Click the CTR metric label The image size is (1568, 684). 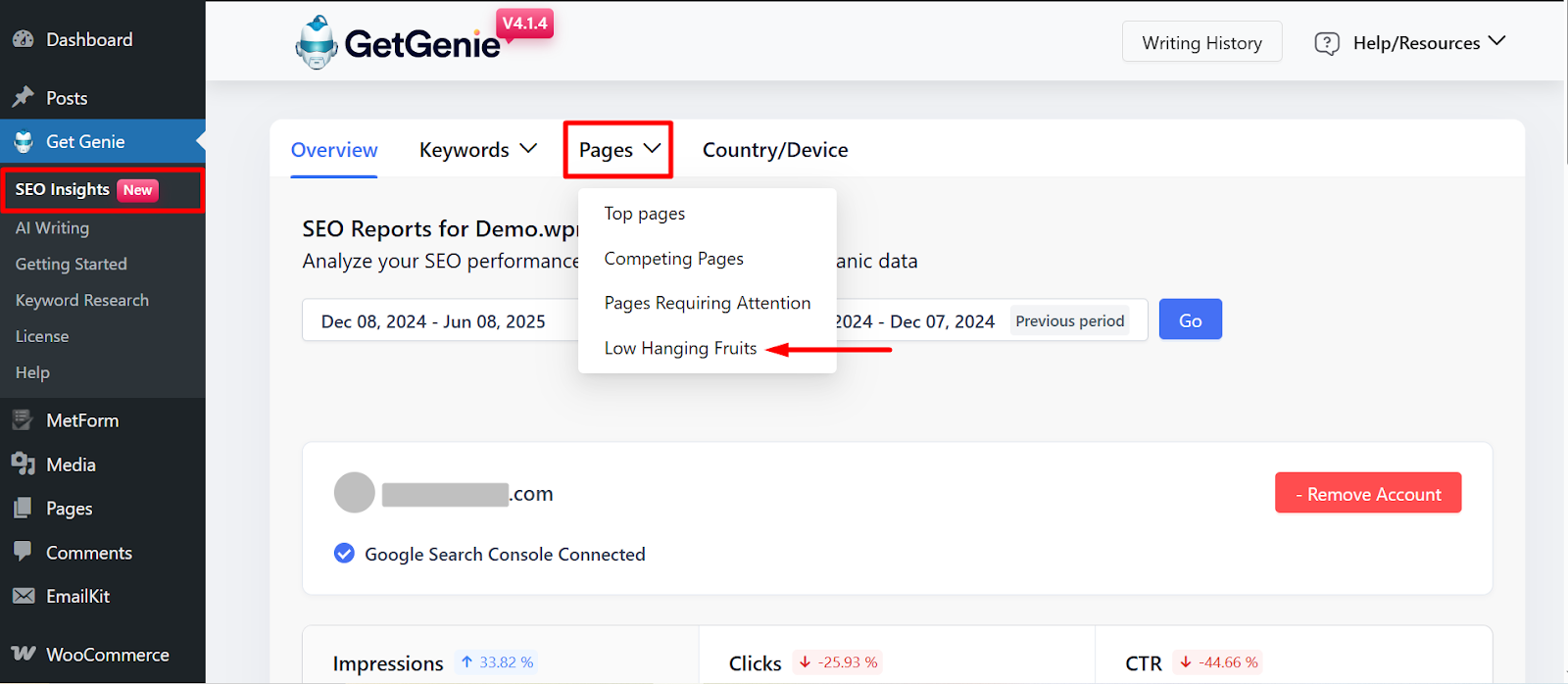pos(1144,663)
